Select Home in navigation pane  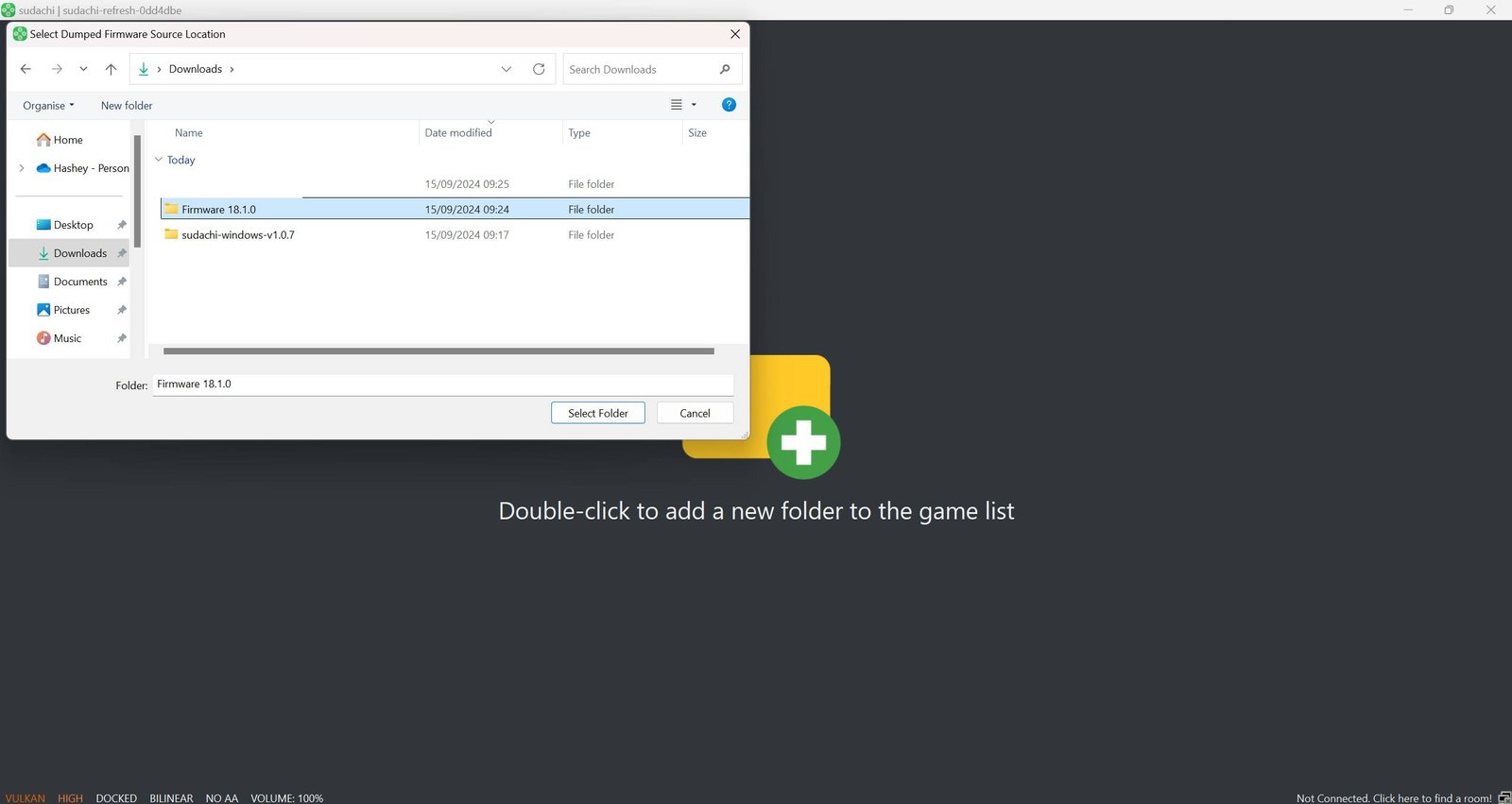[x=68, y=140]
